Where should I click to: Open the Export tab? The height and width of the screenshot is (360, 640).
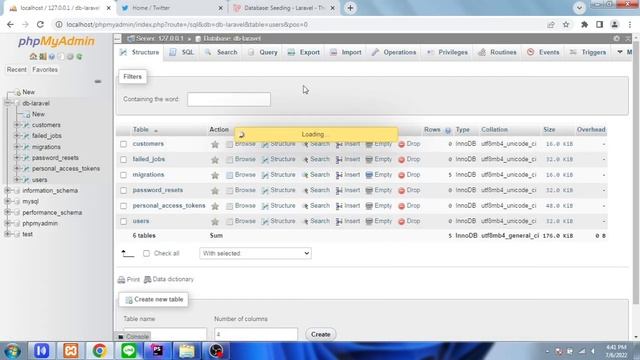(304, 52)
